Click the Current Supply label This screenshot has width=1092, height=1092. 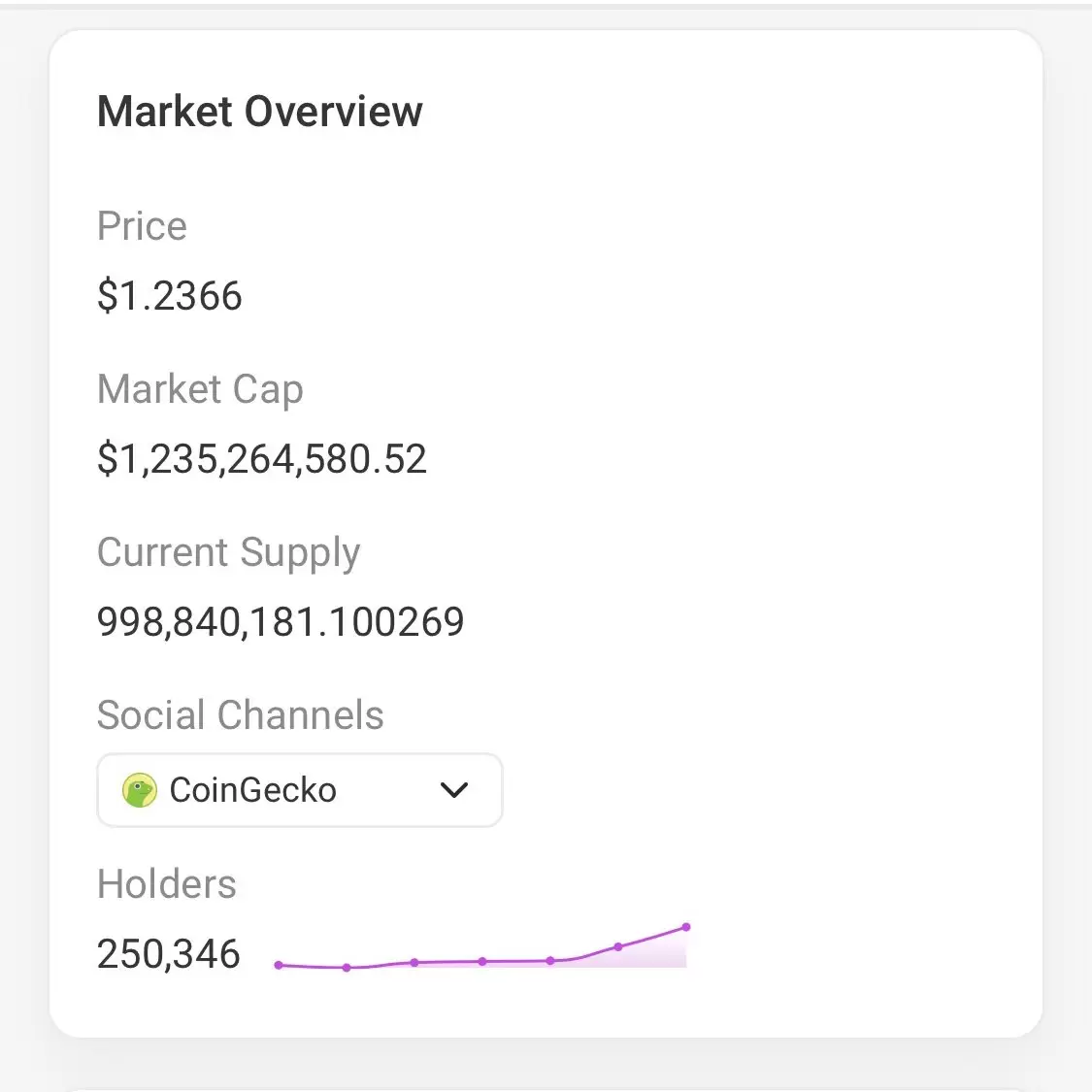coord(228,553)
